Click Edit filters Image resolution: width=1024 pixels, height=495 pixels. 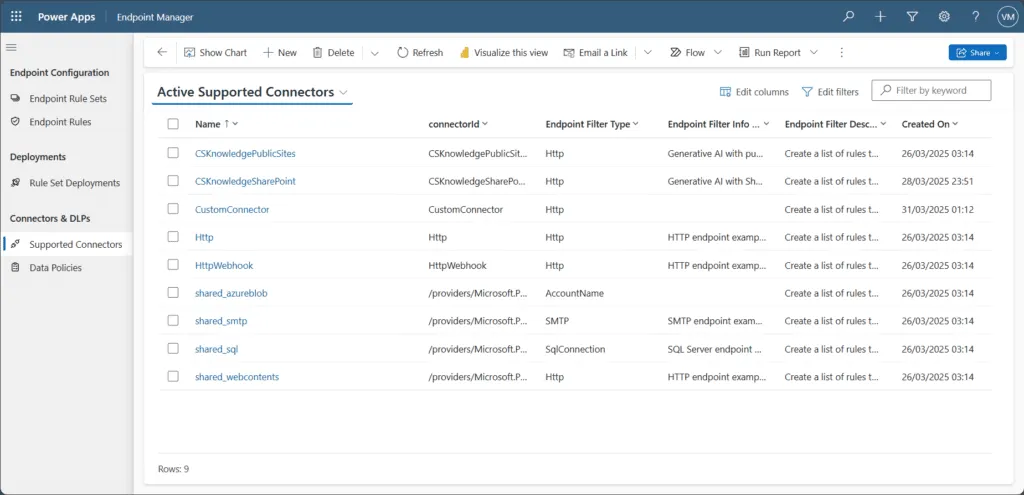click(830, 92)
